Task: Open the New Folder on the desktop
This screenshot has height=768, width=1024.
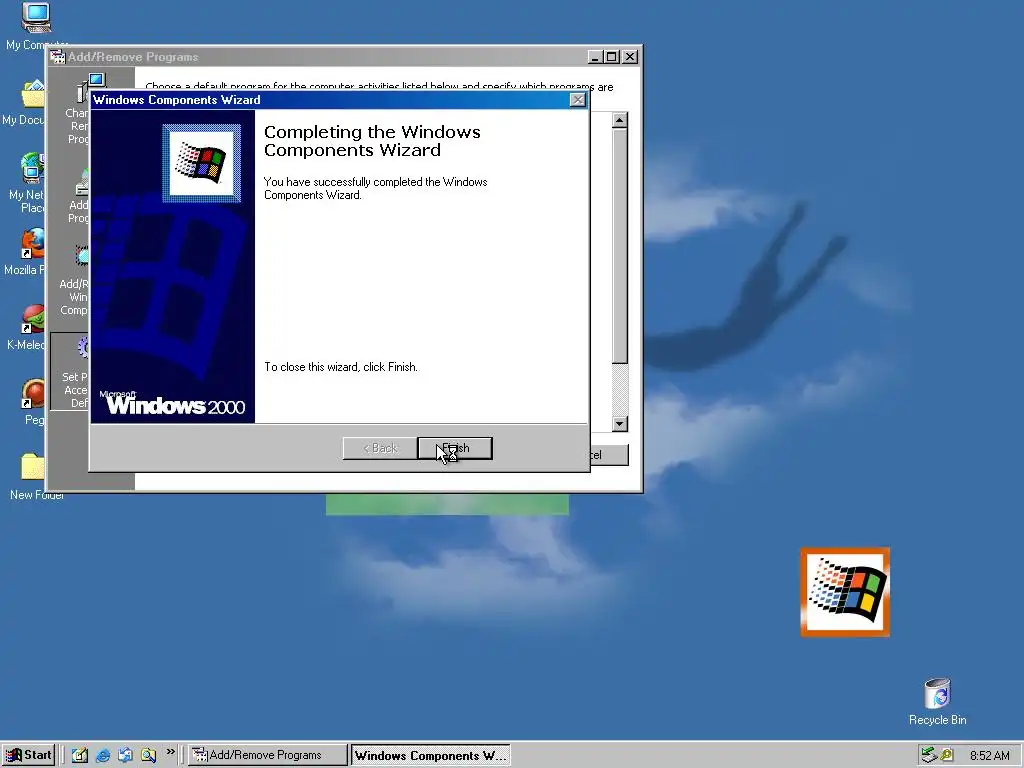Action: [x=35, y=477]
